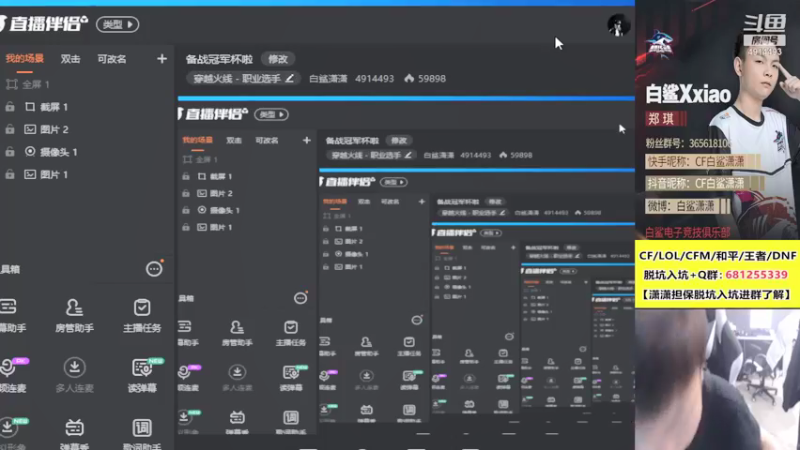Viewport: 800px width, 450px height.
Task: Click the webcam feed thumbnail at bottom right
Action: tap(717, 379)
